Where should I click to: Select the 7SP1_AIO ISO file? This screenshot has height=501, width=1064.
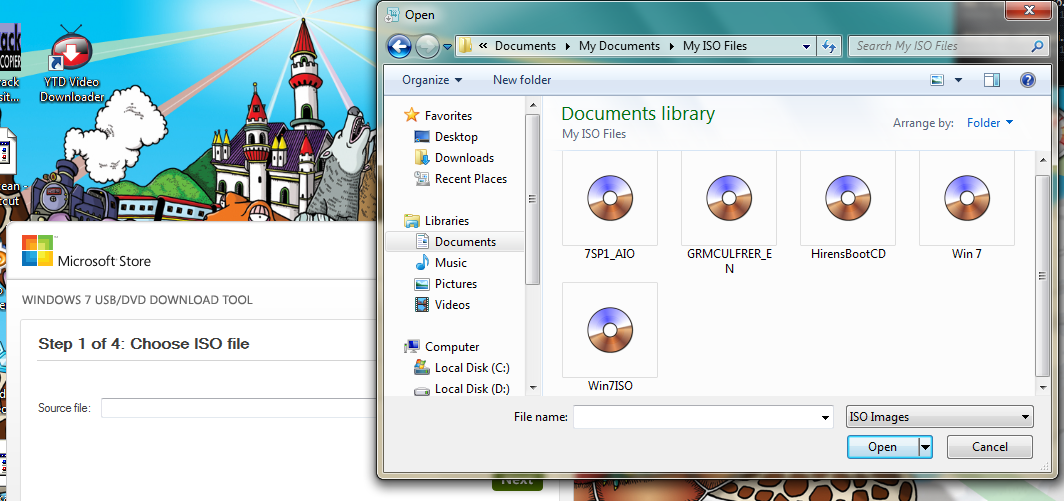(x=609, y=207)
